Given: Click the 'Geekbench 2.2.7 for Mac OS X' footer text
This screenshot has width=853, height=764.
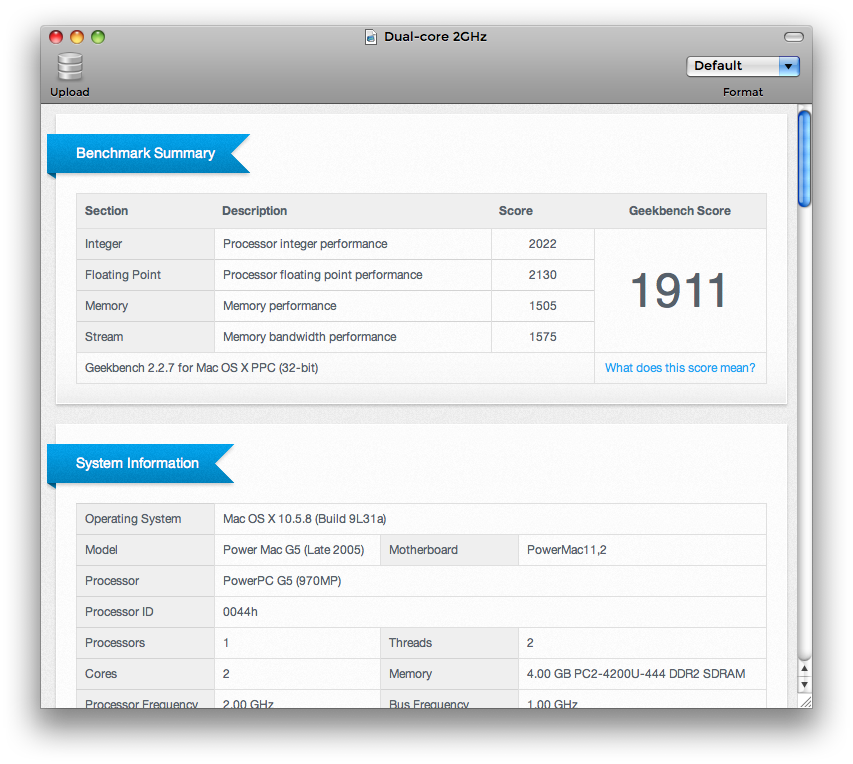Looking at the screenshot, I should [198, 368].
